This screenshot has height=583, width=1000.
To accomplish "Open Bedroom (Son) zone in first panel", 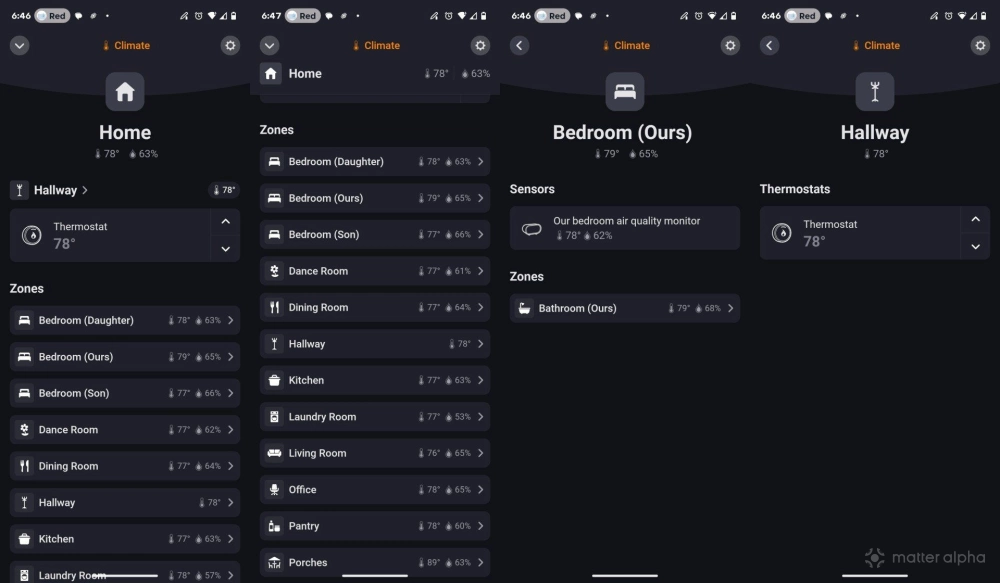I will [x=125, y=393].
